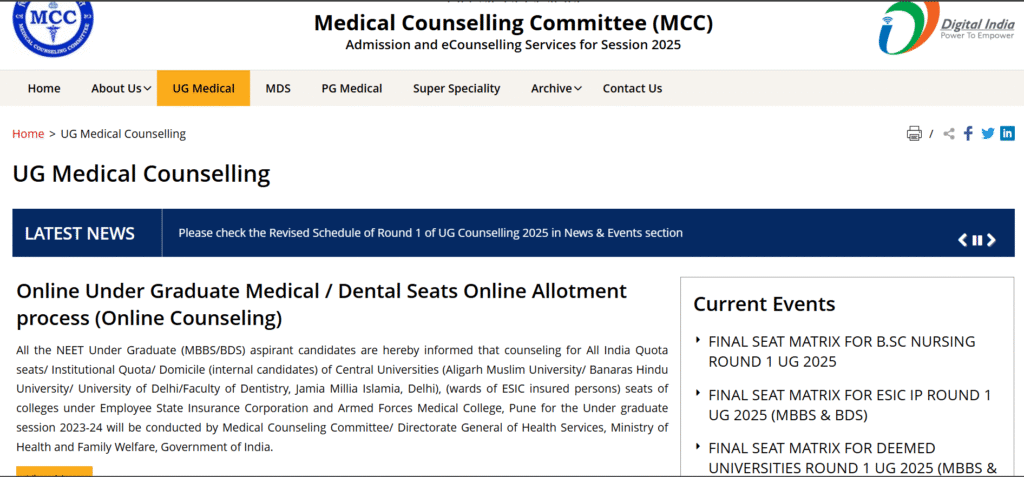The width and height of the screenshot is (1024, 477).
Task: Go to the PG Medical menu item
Action: [351, 88]
